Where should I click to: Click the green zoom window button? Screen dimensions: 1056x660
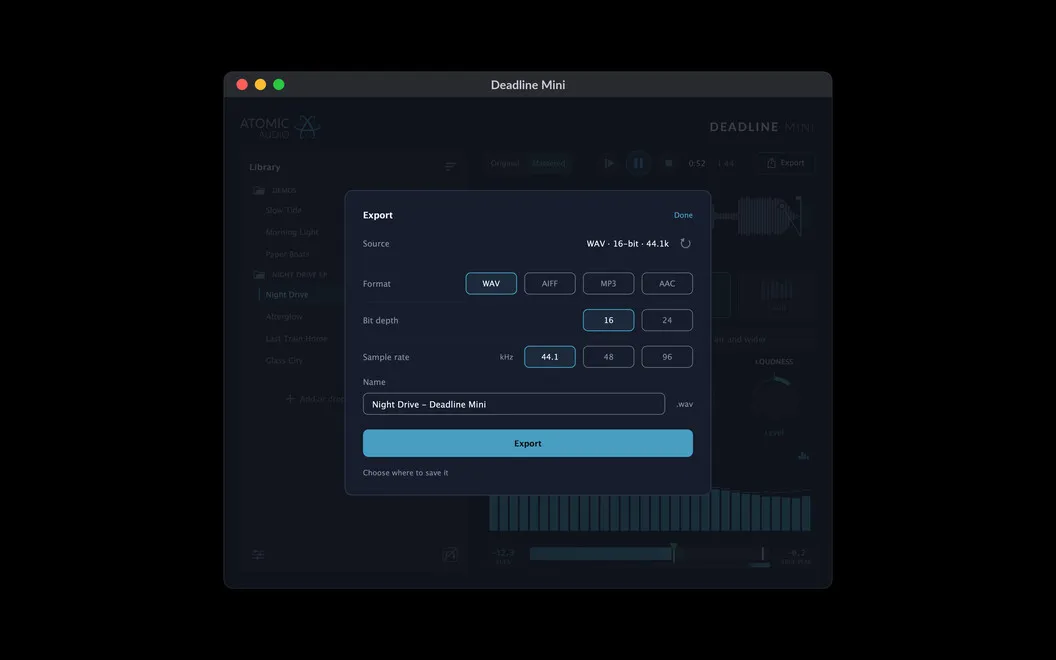point(279,84)
